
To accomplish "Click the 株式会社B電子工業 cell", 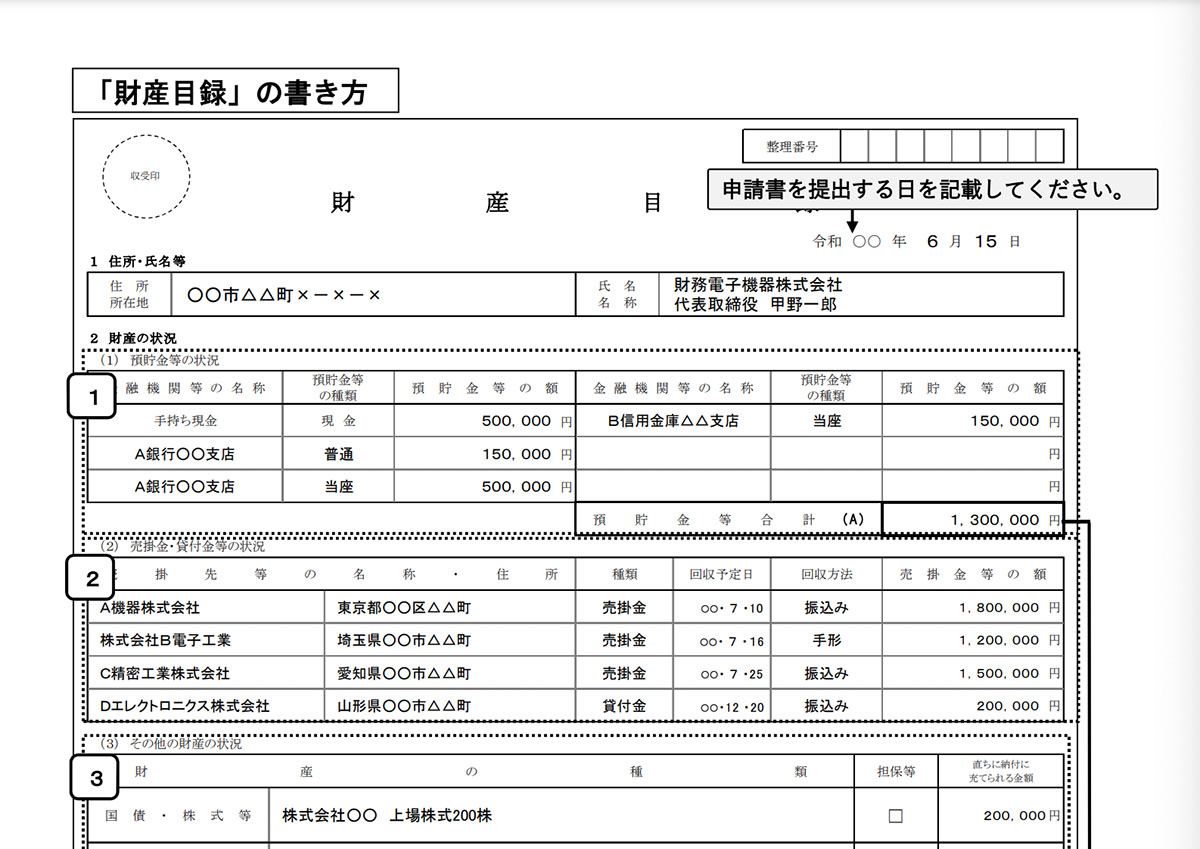I will tap(205, 640).
